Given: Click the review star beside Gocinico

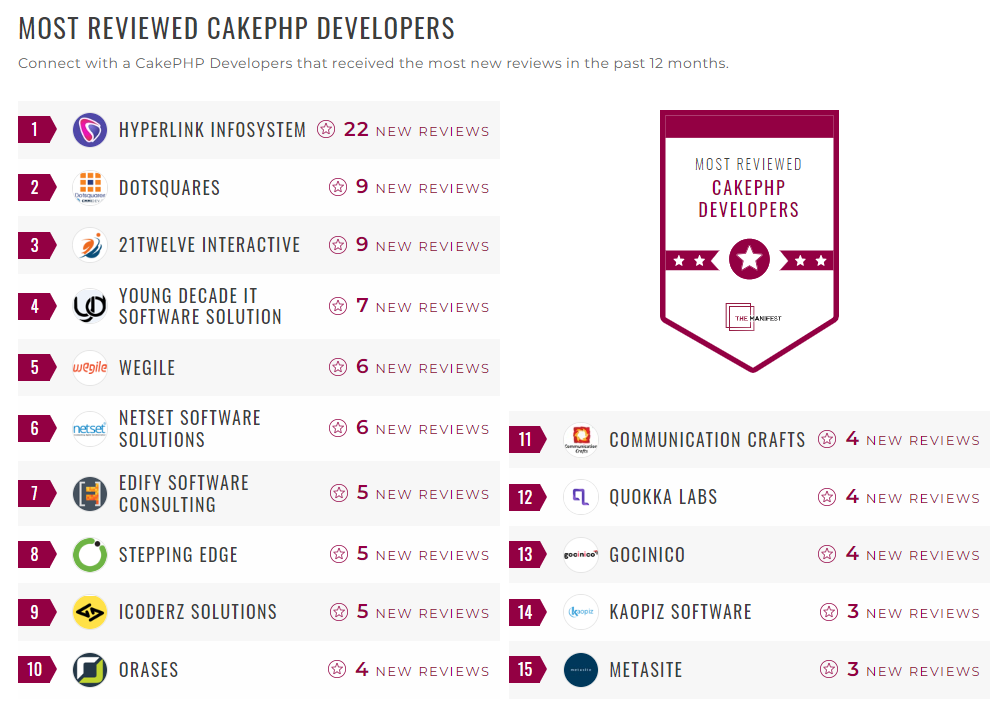Looking at the screenshot, I should [827, 554].
